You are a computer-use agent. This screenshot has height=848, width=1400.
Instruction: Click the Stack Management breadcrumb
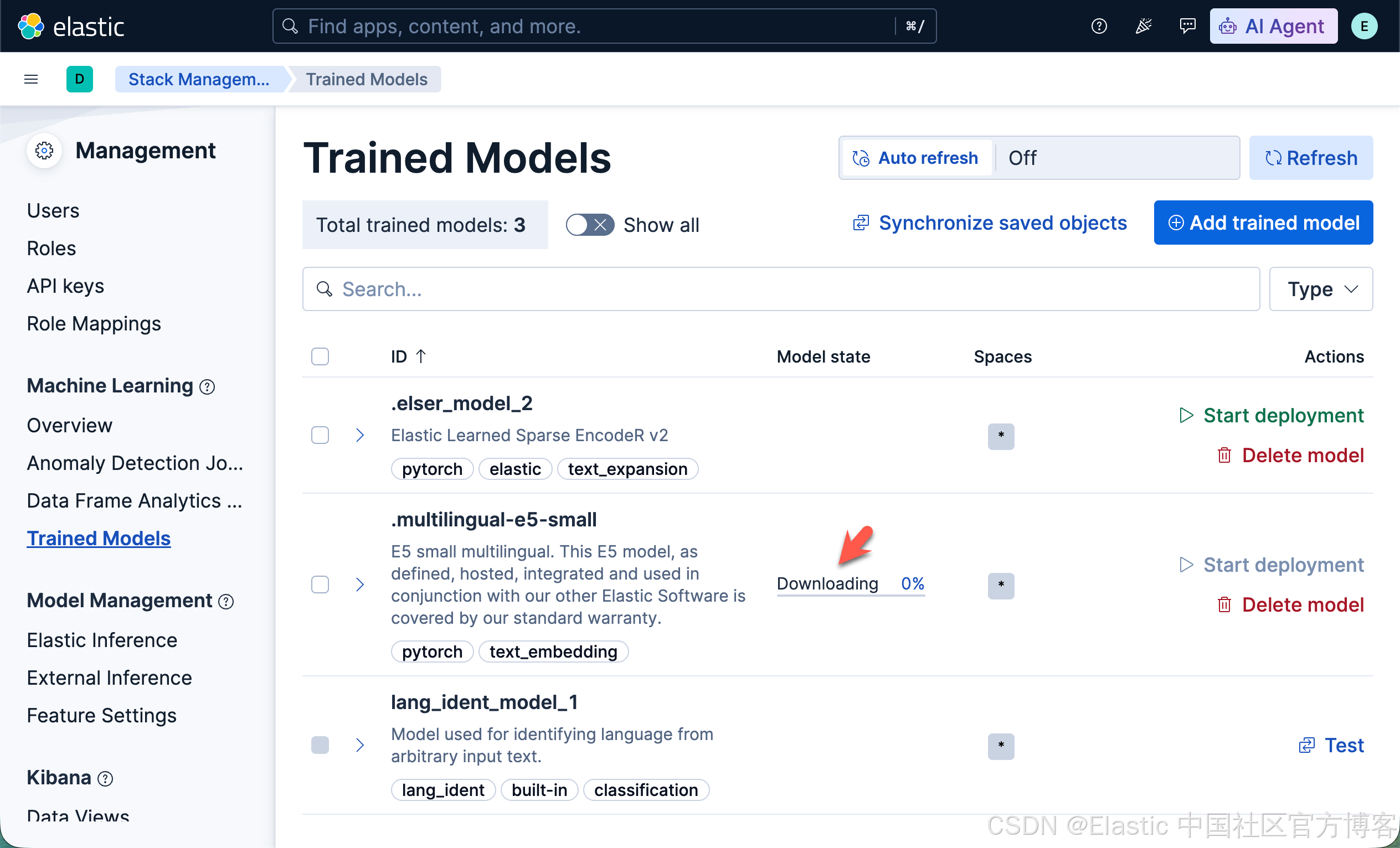[199, 79]
